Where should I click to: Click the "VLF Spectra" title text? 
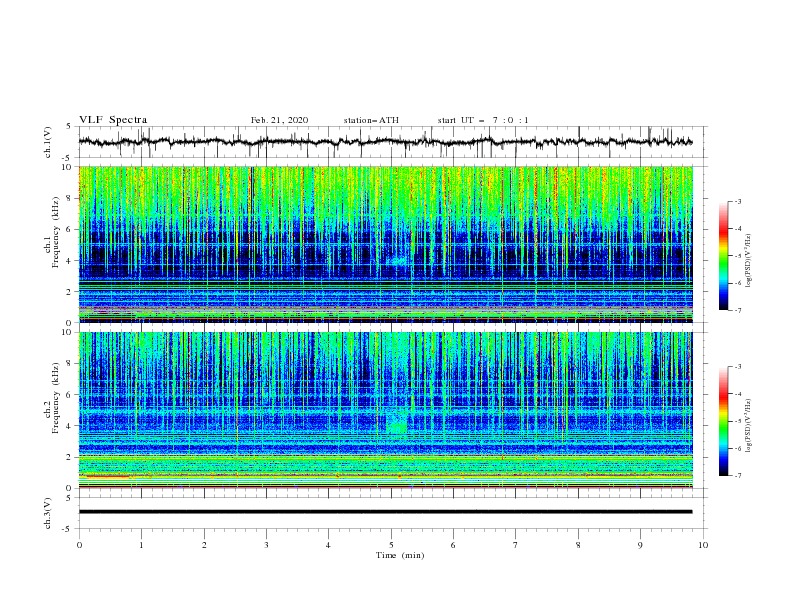pyautogui.click(x=113, y=120)
